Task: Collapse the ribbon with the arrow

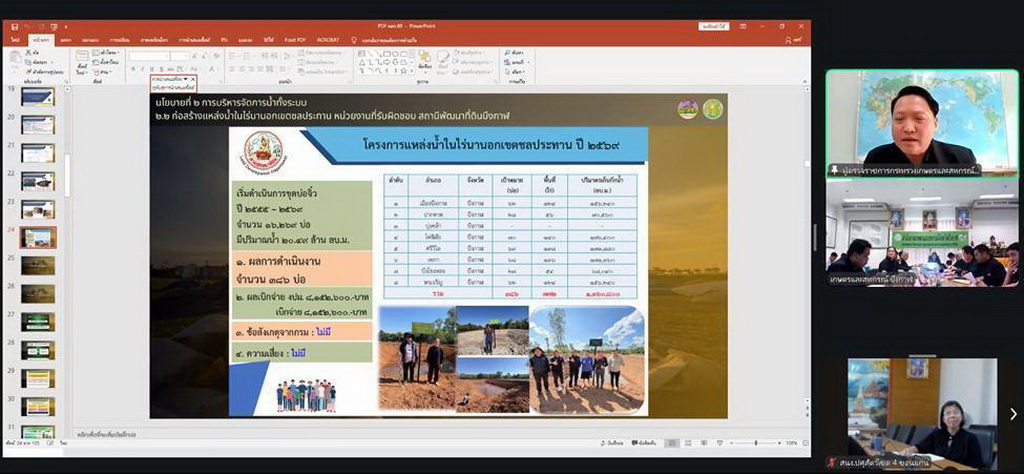Action: coord(806,82)
